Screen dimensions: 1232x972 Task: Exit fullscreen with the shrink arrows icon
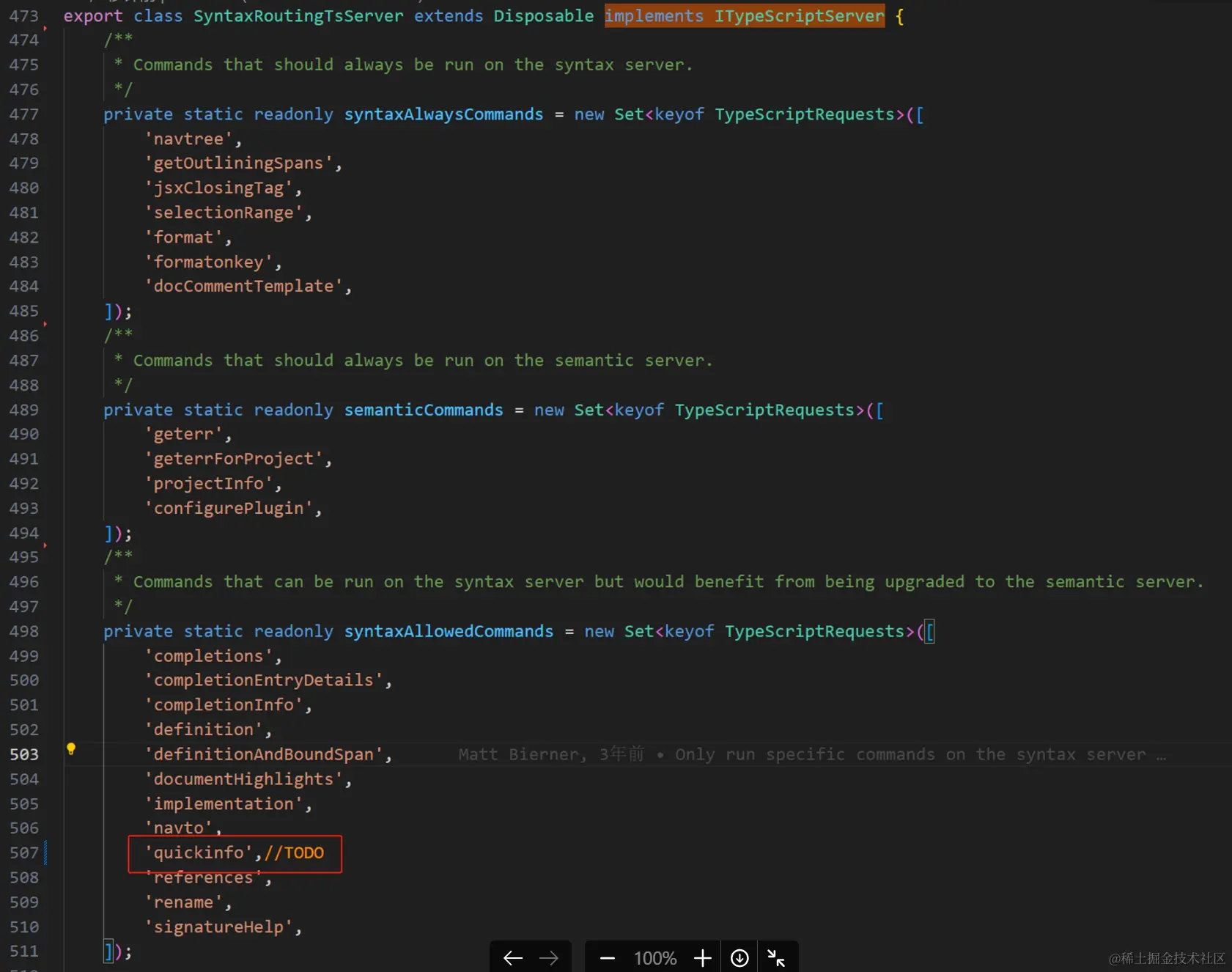[x=777, y=957]
